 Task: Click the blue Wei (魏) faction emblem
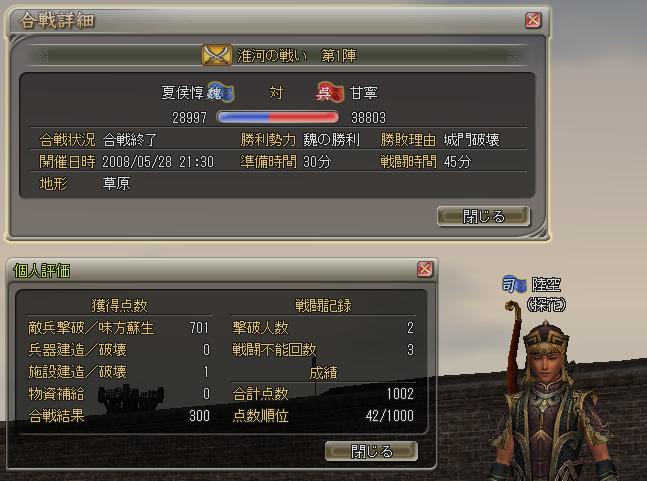pyautogui.click(x=220, y=92)
